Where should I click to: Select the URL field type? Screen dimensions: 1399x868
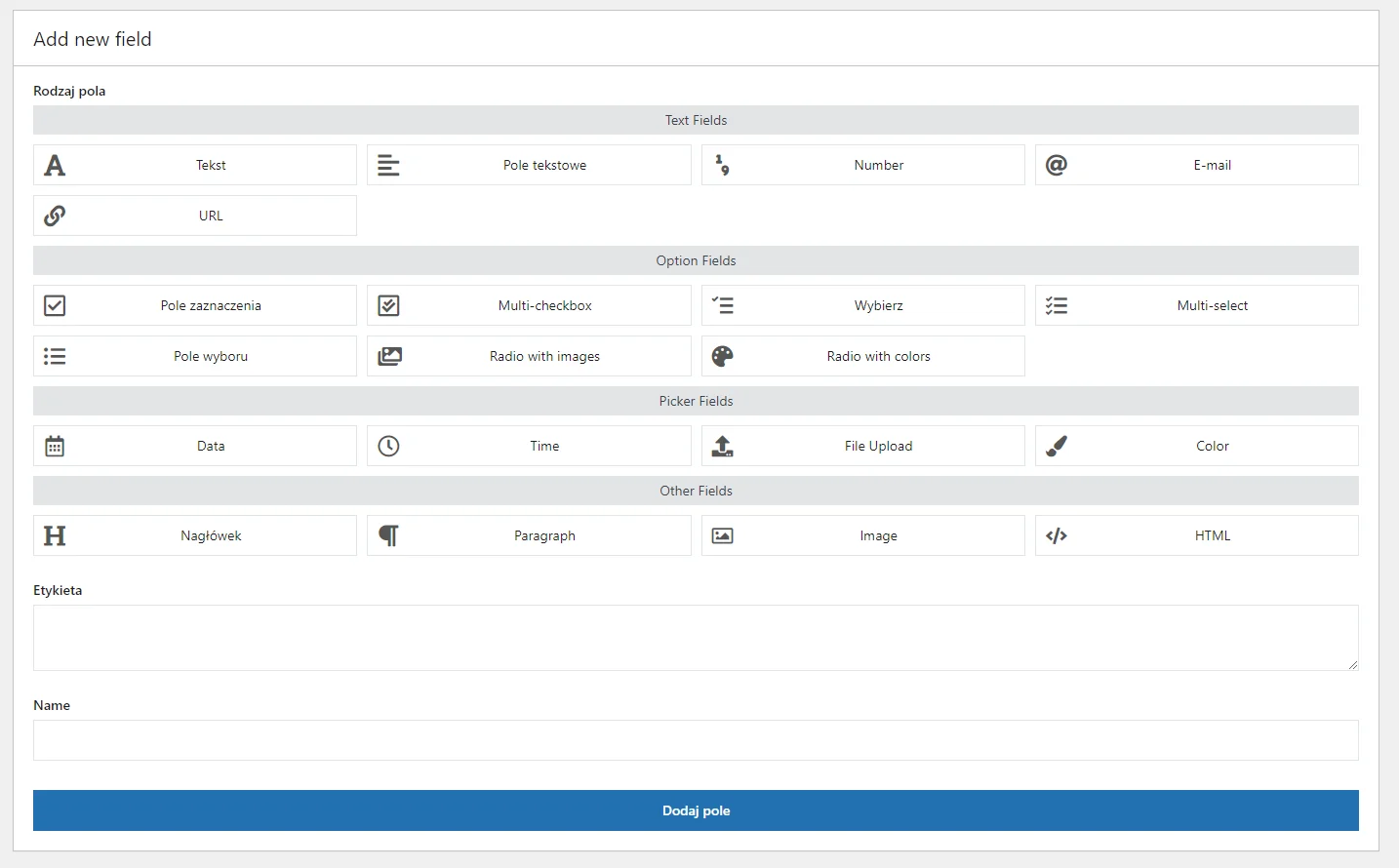point(195,216)
